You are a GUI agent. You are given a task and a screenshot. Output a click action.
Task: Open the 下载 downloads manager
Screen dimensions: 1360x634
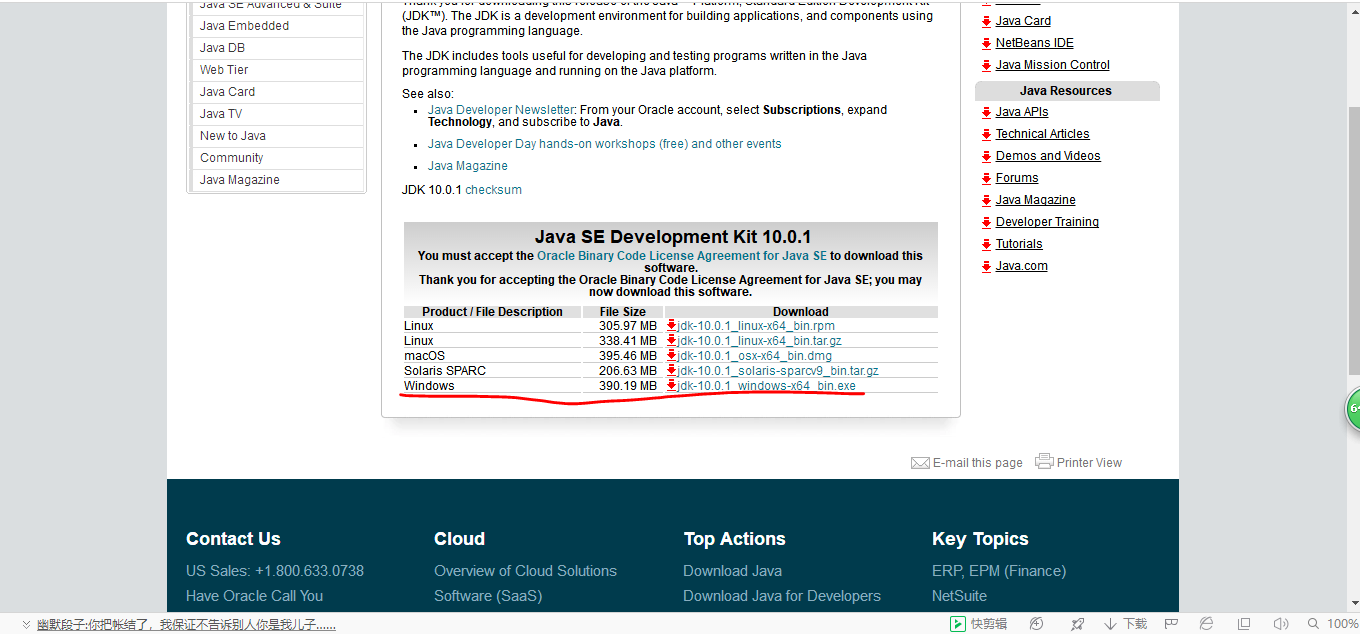pyautogui.click(x=1127, y=624)
